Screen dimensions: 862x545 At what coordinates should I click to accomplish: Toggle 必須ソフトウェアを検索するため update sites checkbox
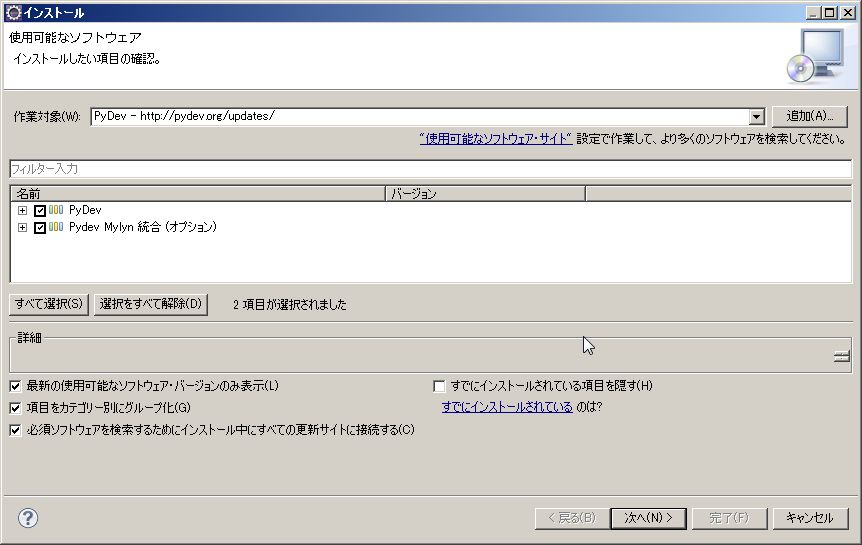point(15,430)
